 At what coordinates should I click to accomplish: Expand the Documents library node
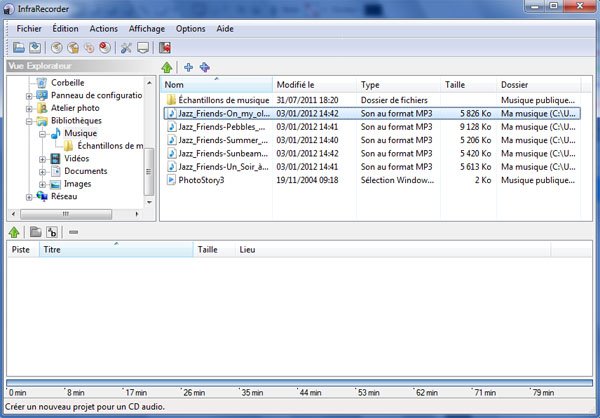pyautogui.click(x=42, y=172)
